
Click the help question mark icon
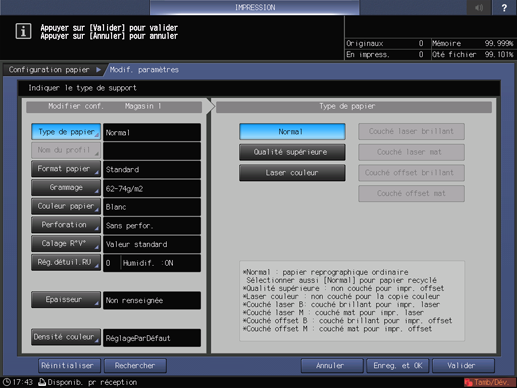click(x=504, y=7)
